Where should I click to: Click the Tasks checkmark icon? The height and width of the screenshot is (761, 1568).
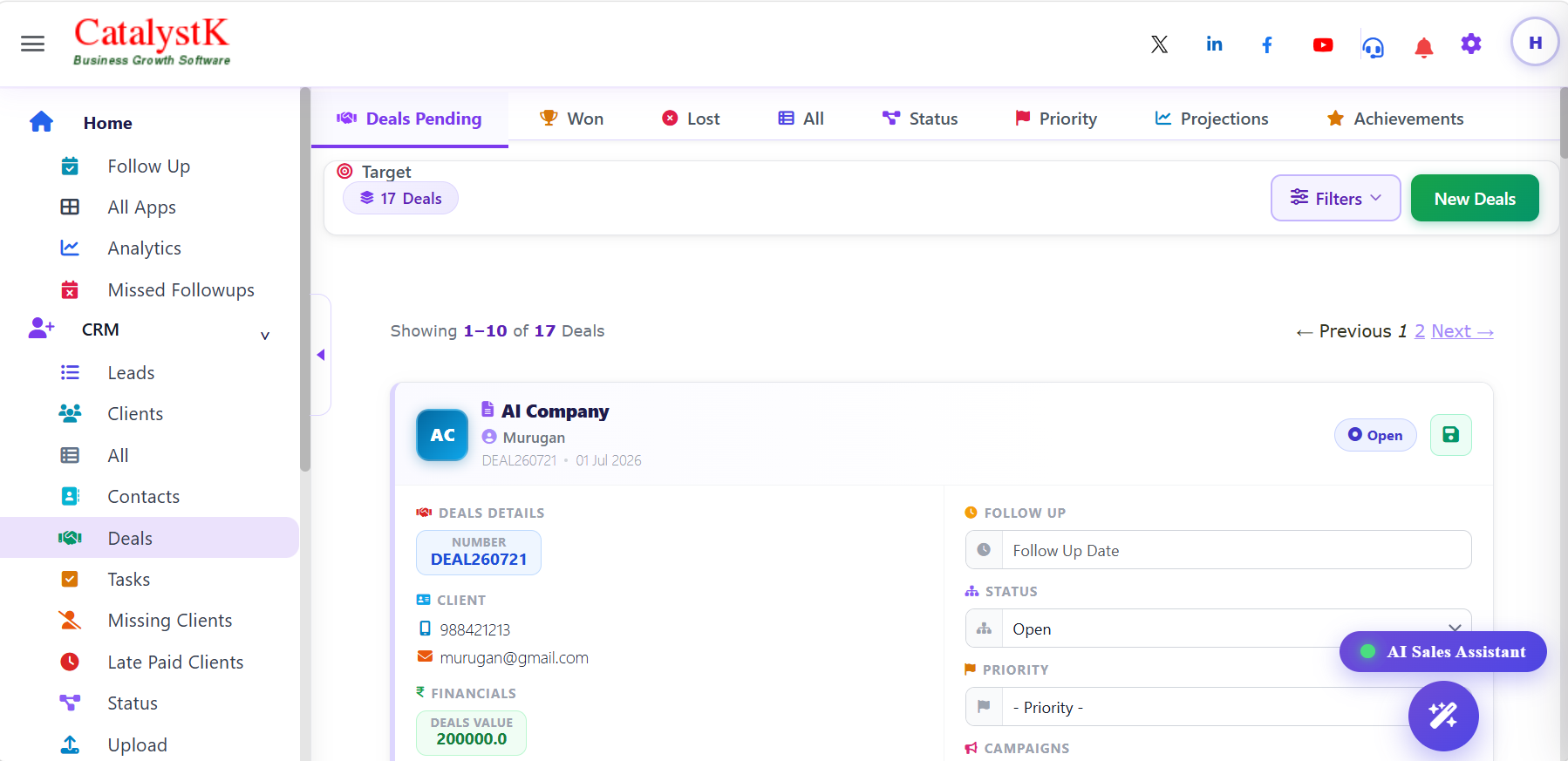coord(70,579)
